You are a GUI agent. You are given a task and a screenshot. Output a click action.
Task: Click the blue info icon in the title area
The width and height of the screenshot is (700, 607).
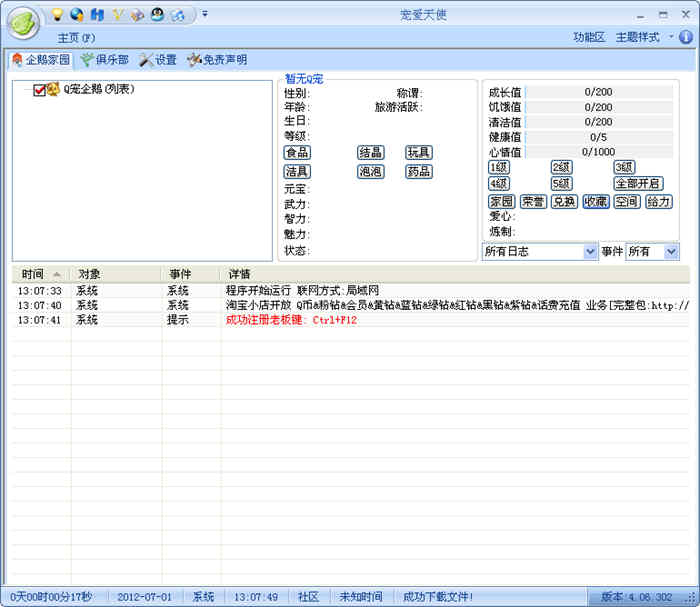pyautogui.click(x=686, y=37)
